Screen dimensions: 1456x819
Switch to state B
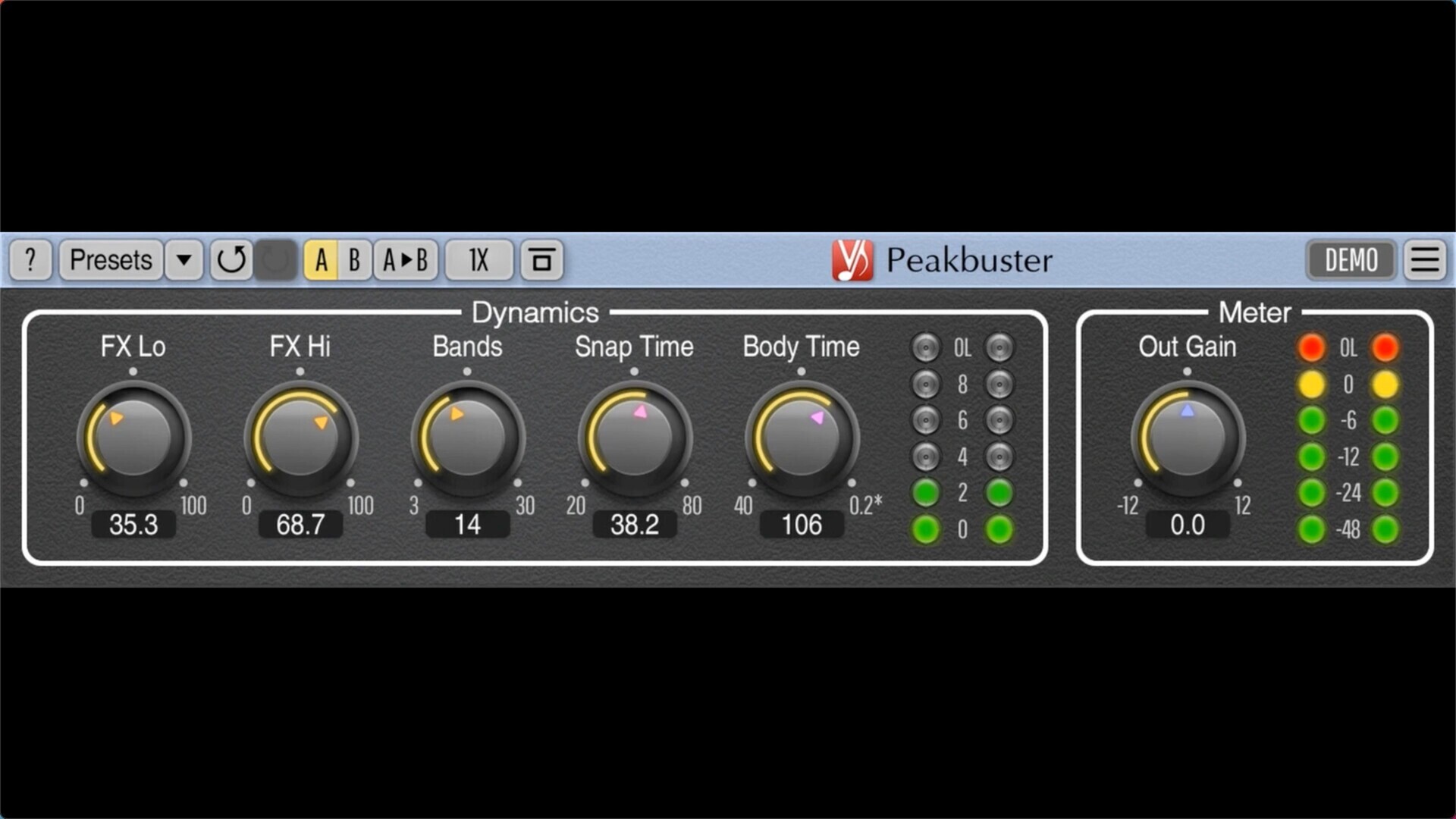click(x=354, y=260)
